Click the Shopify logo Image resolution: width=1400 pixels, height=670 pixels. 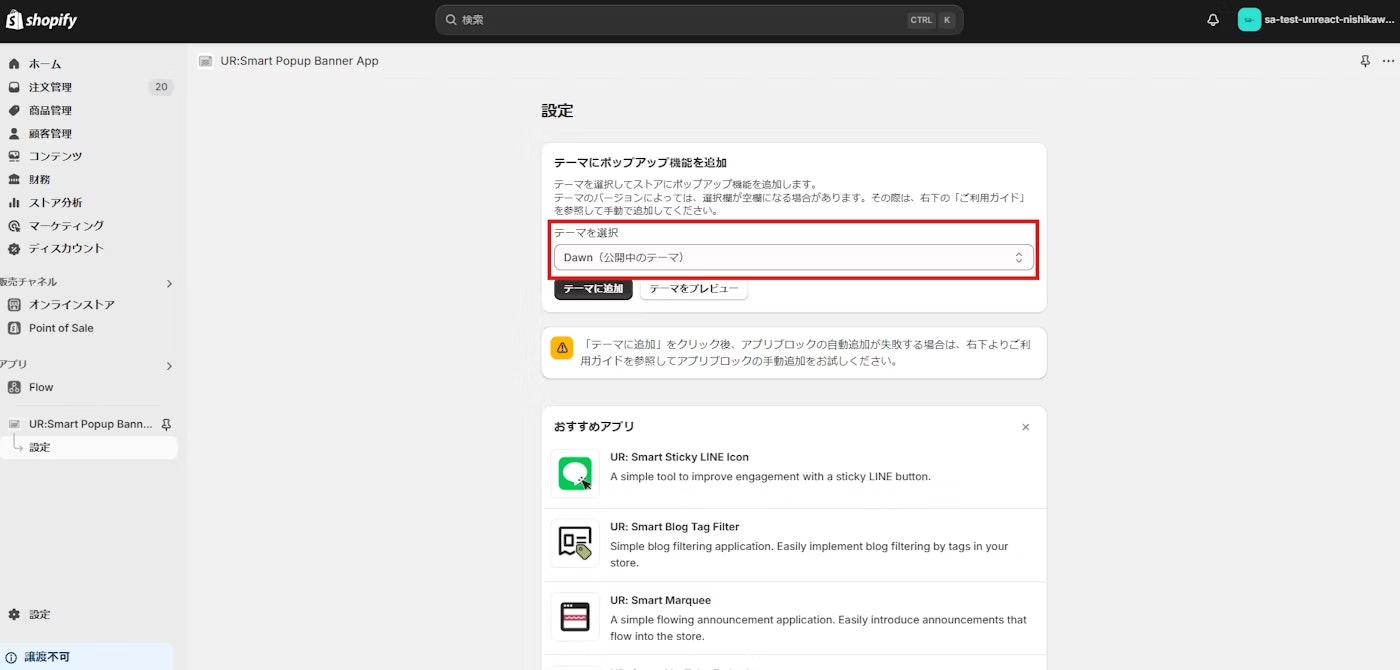(x=42, y=20)
